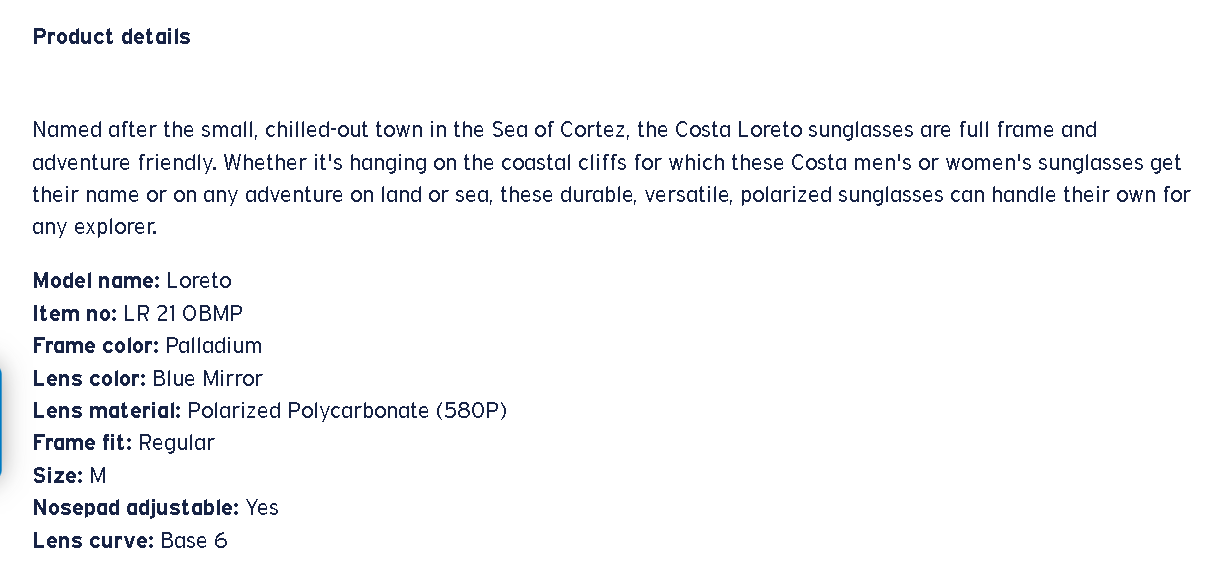Click the Lens curve label
This screenshot has height=585, width=1212.
[x=93, y=541]
